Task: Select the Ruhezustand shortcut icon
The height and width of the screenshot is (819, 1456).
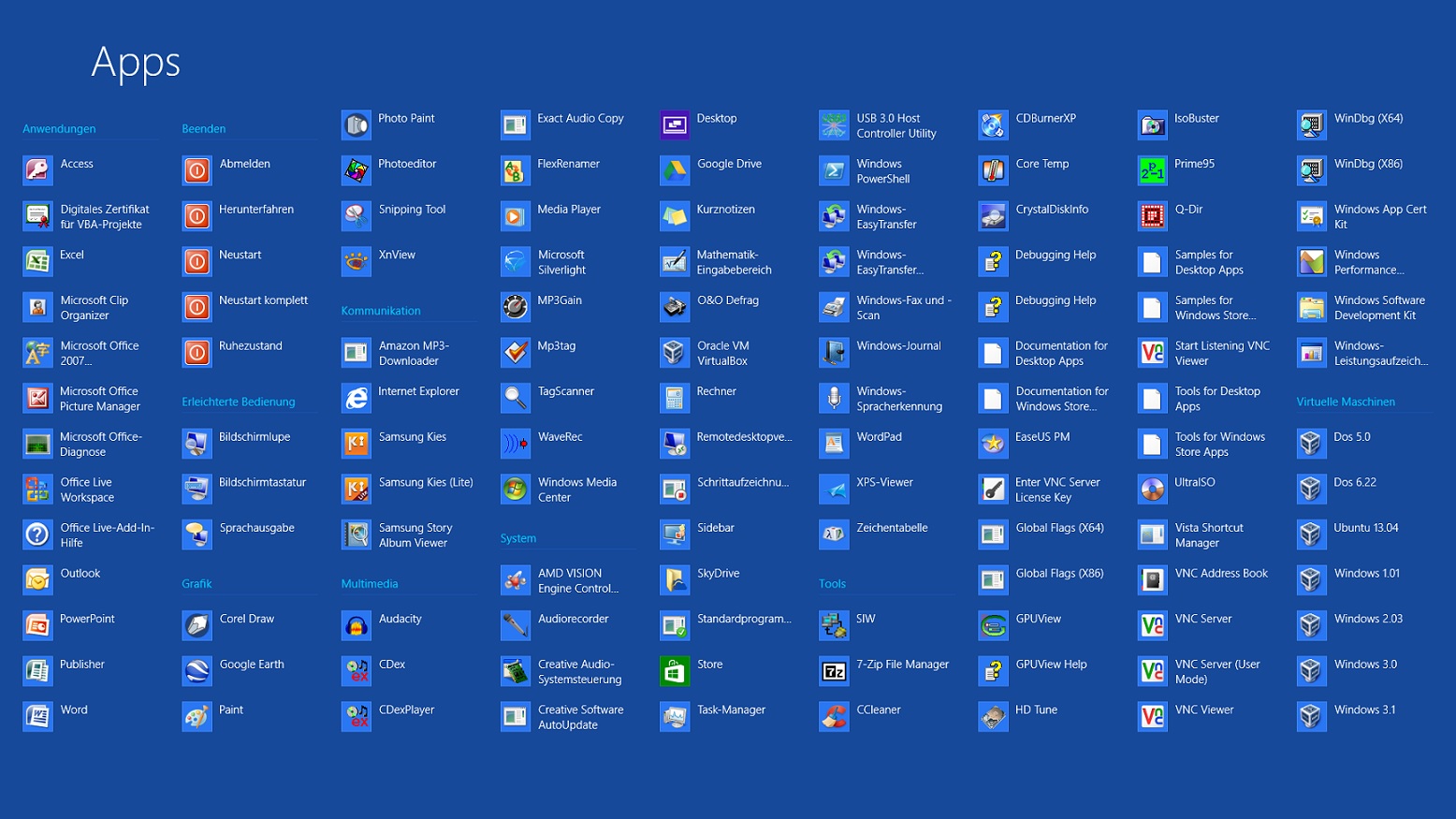Action: [197, 353]
